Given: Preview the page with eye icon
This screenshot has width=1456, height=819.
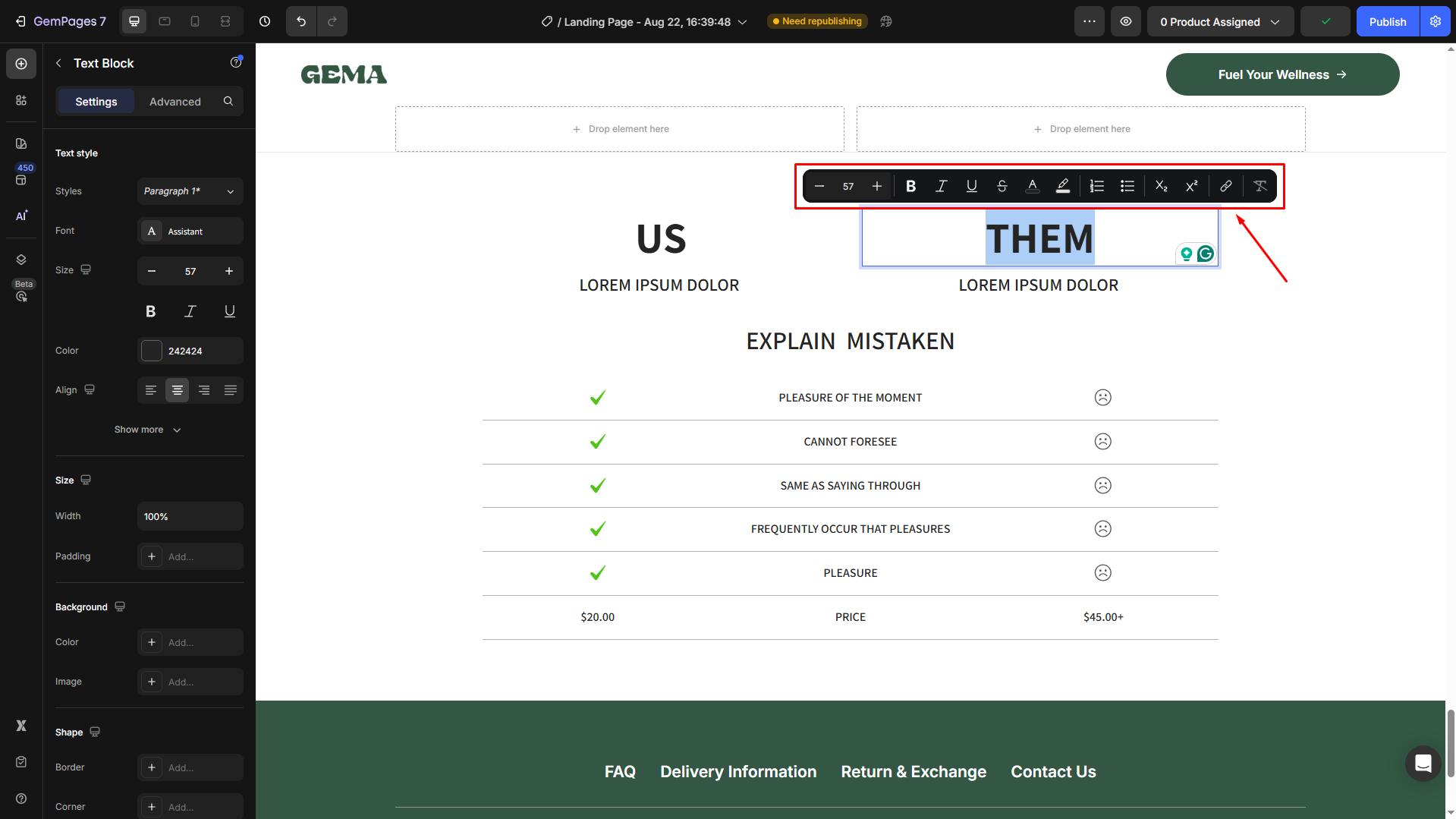Looking at the screenshot, I should [1126, 21].
